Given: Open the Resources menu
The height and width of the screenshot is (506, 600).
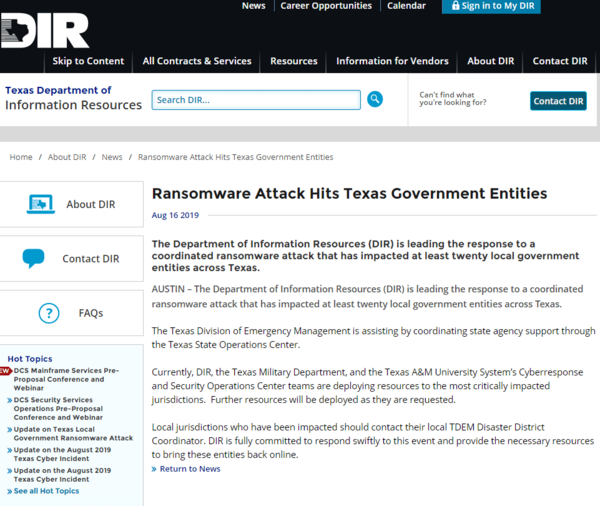Looking at the screenshot, I should point(294,61).
